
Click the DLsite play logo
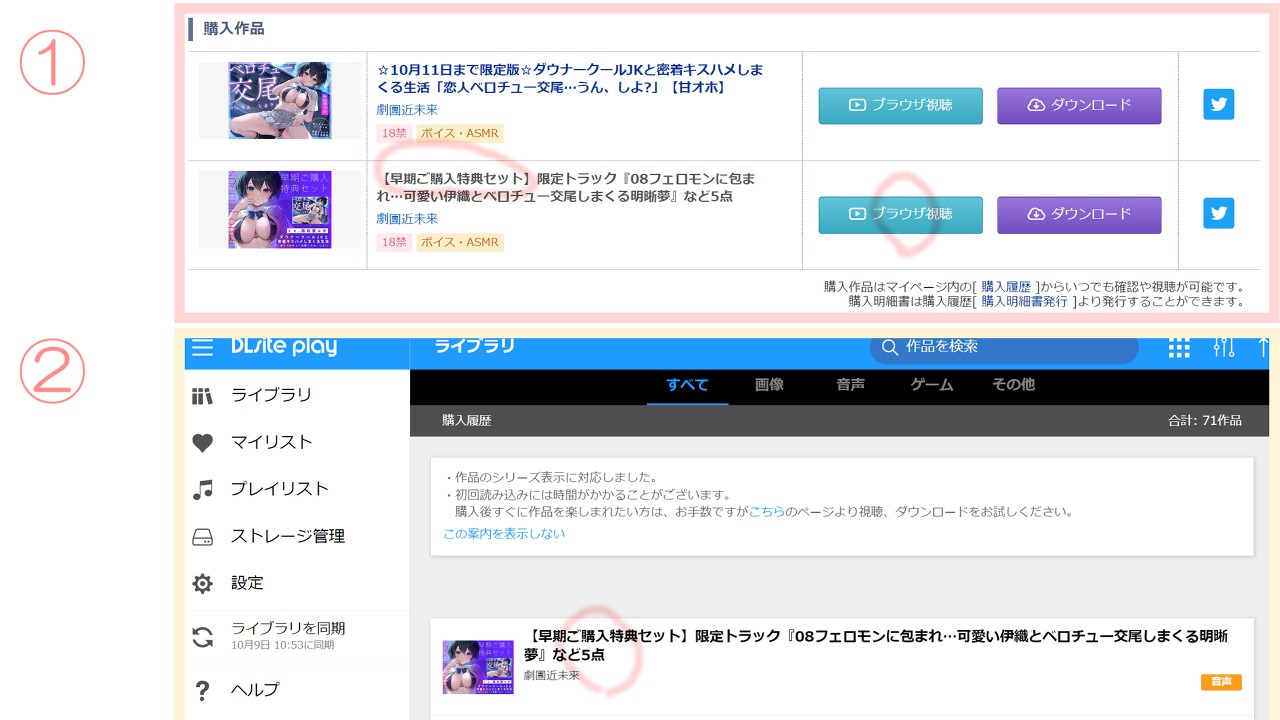(284, 347)
